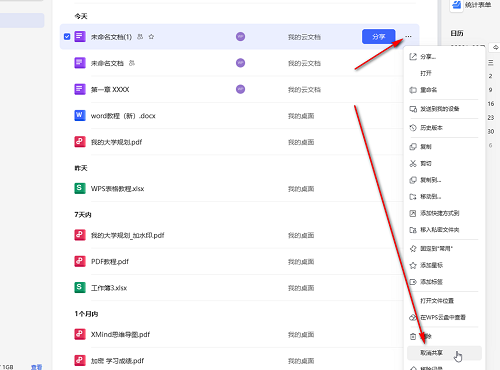500x370 pixels.
Task: Click the PDF icon of 加密 学习成绩.pdf
Action: [80, 360]
